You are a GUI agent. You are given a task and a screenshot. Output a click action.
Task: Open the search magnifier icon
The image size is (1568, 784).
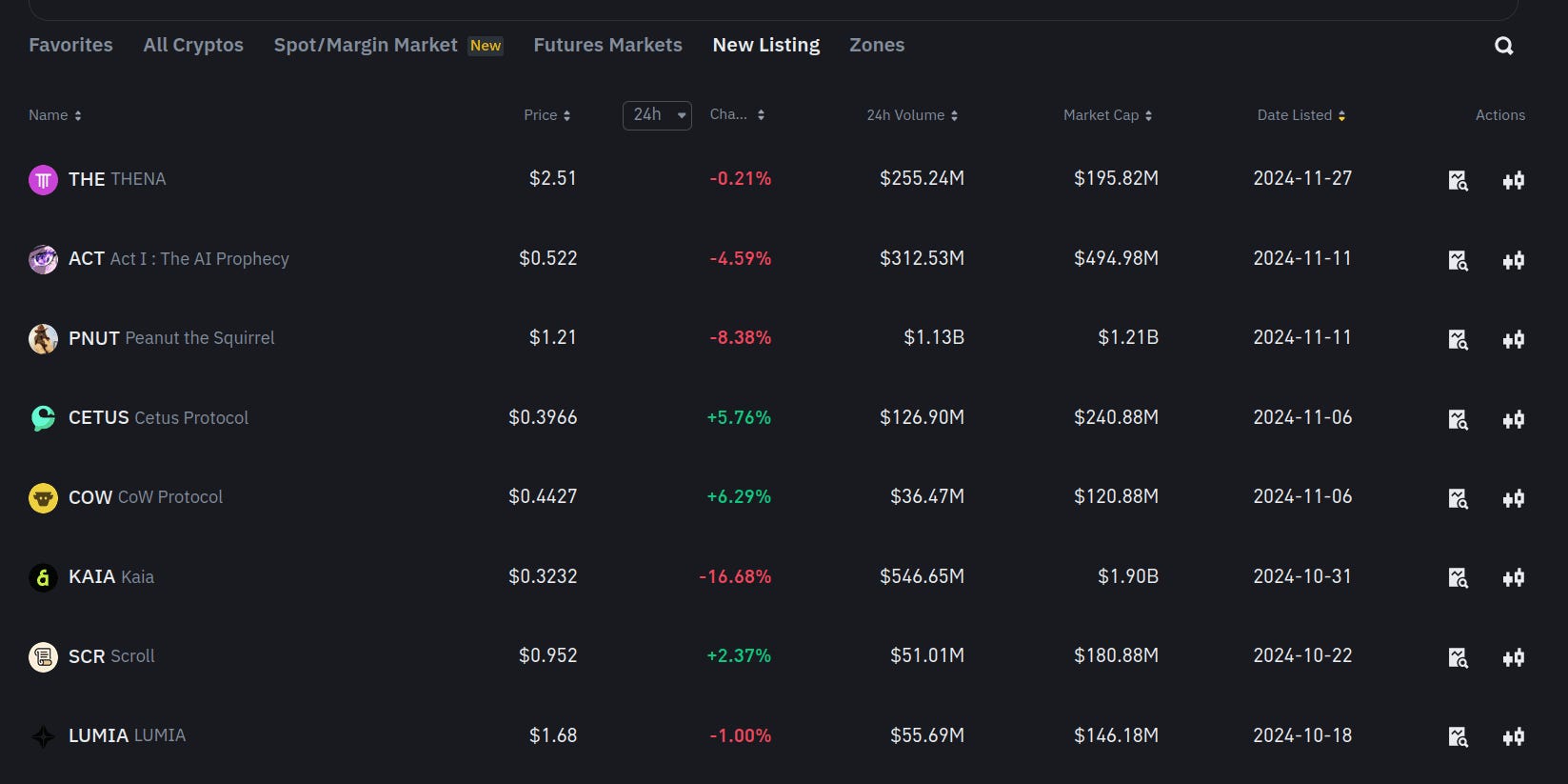[x=1503, y=46]
